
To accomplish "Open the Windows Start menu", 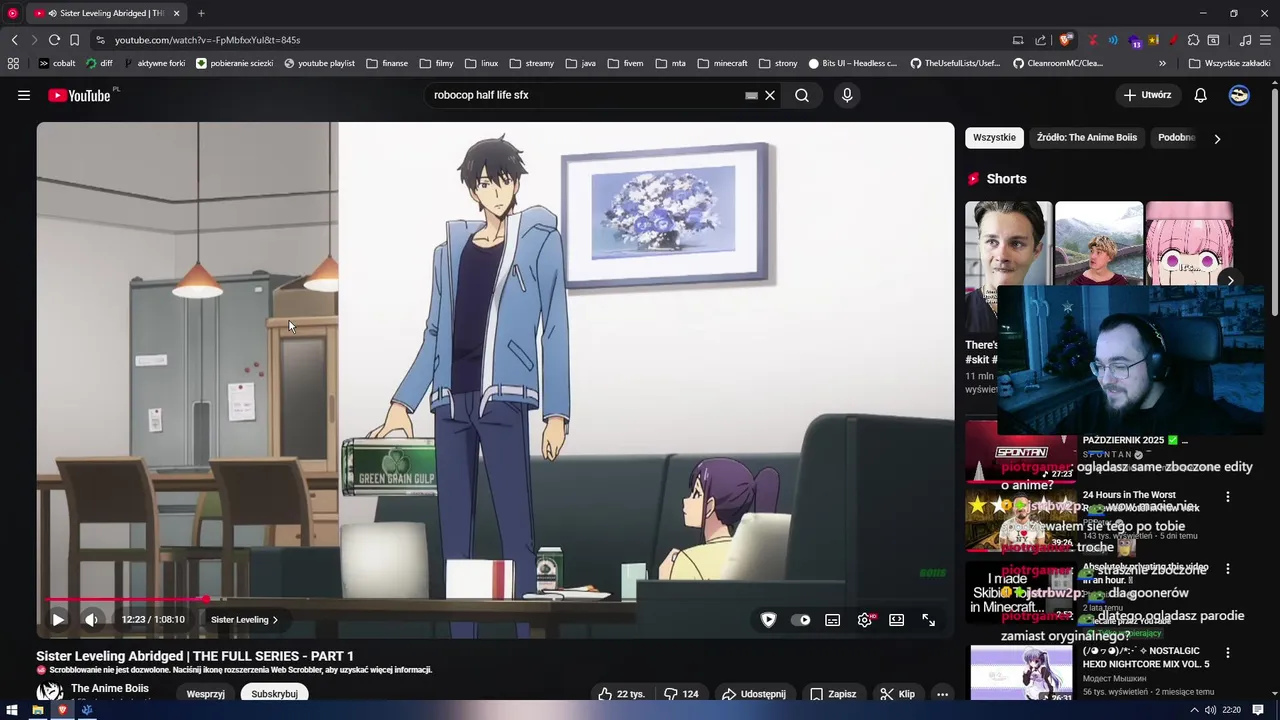I will point(13,710).
